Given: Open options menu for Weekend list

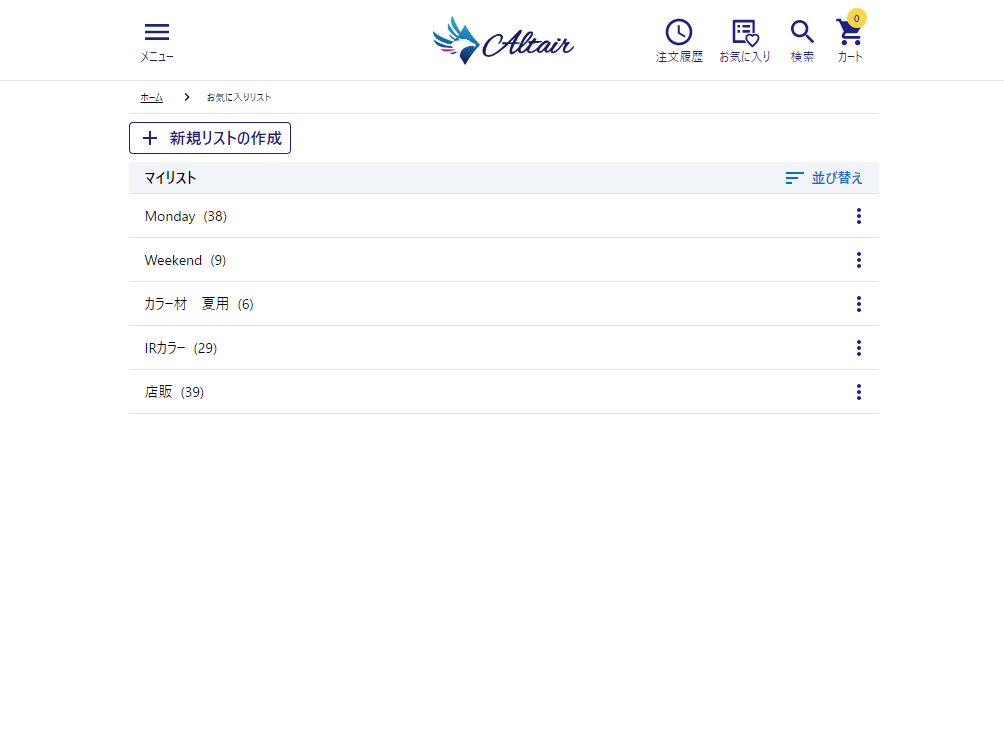Looking at the screenshot, I should 859,260.
